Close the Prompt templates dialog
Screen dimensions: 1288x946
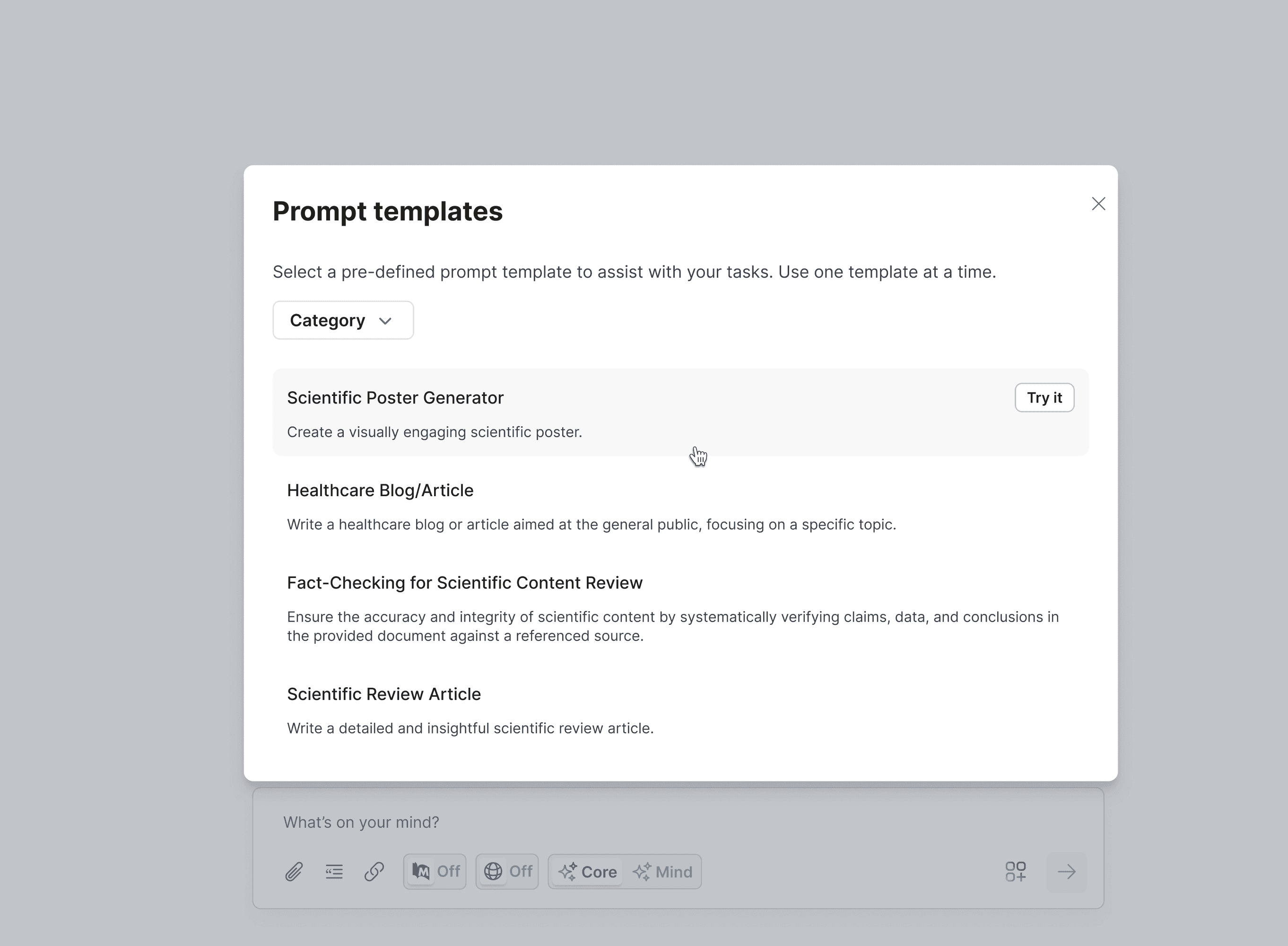tap(1098, 204)
